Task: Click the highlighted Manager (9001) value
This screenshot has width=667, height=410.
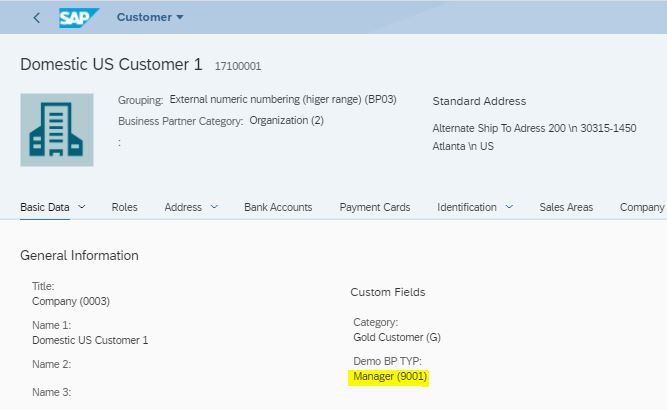Action: (390, 377)
